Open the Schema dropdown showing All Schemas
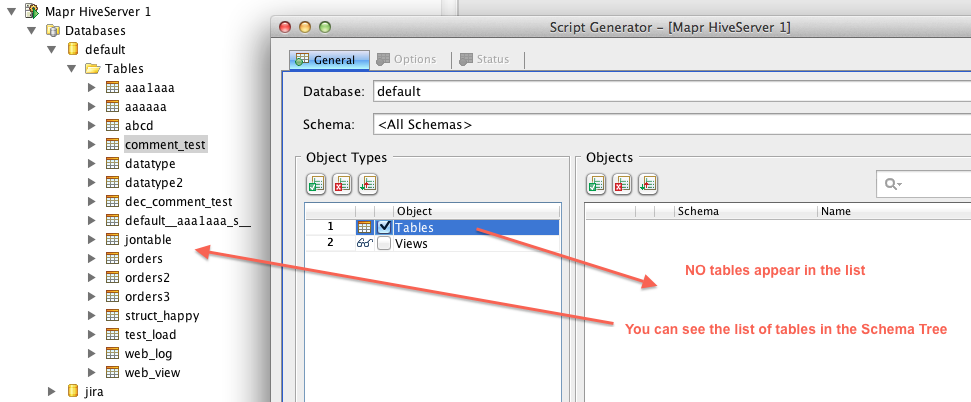Image resolution: width=971 pixels, height=402 pixels. click(x=672, y=124)
